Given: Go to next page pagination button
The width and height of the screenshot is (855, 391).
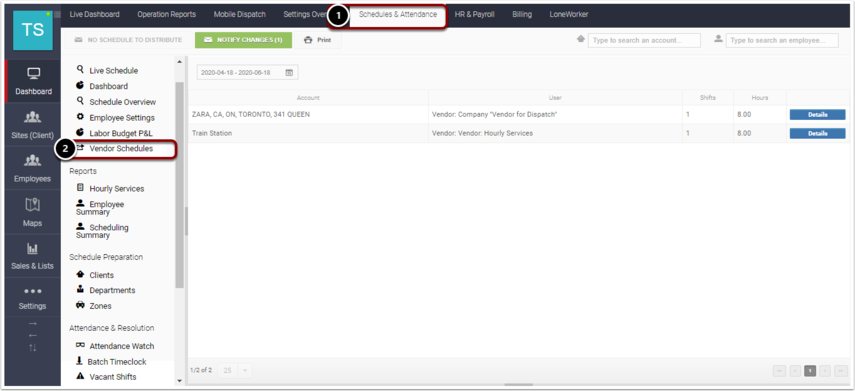Looking at the screenshot, I should [825, 371].
